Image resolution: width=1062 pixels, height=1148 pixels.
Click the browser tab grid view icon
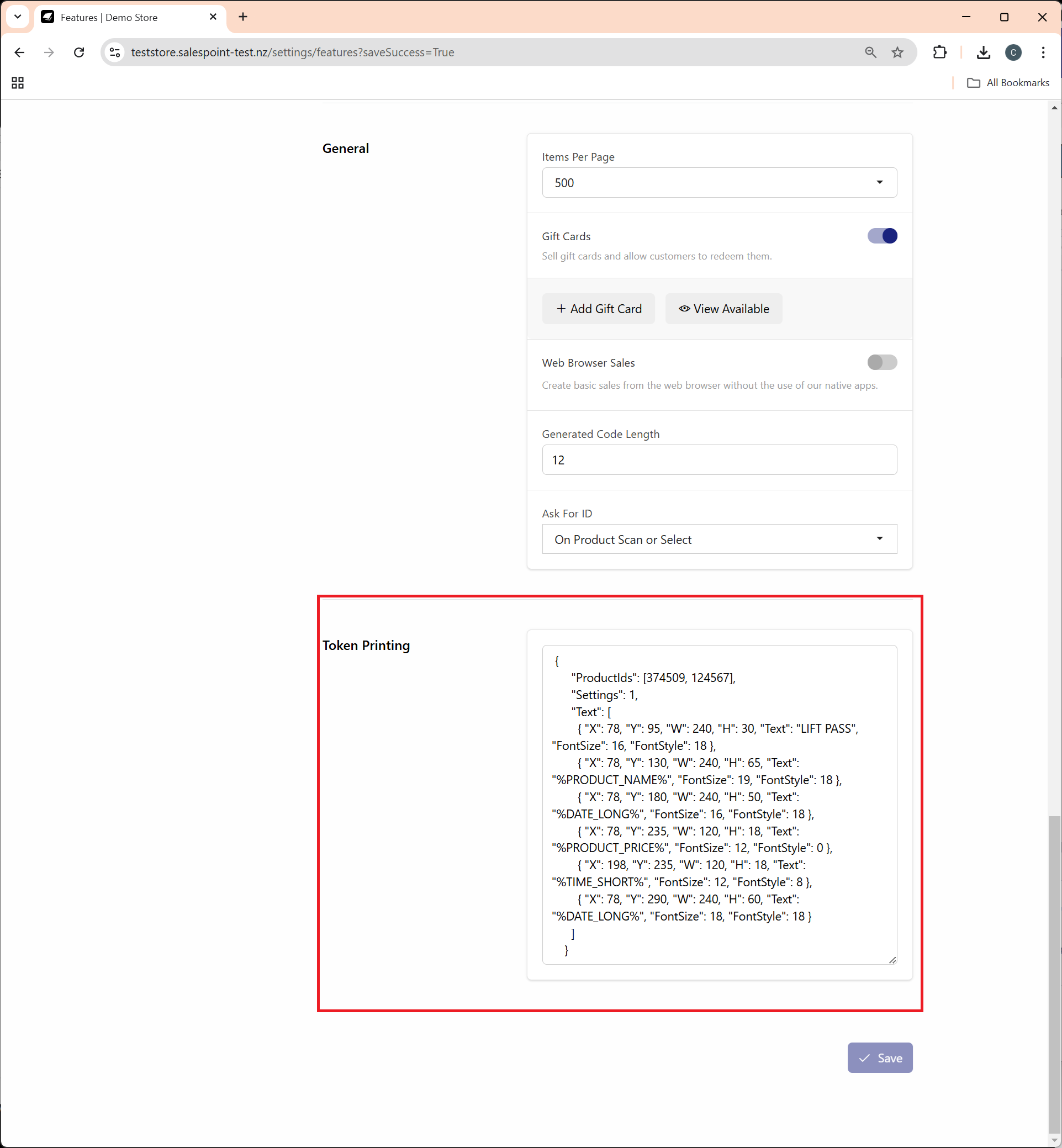[x=17, y=83]
